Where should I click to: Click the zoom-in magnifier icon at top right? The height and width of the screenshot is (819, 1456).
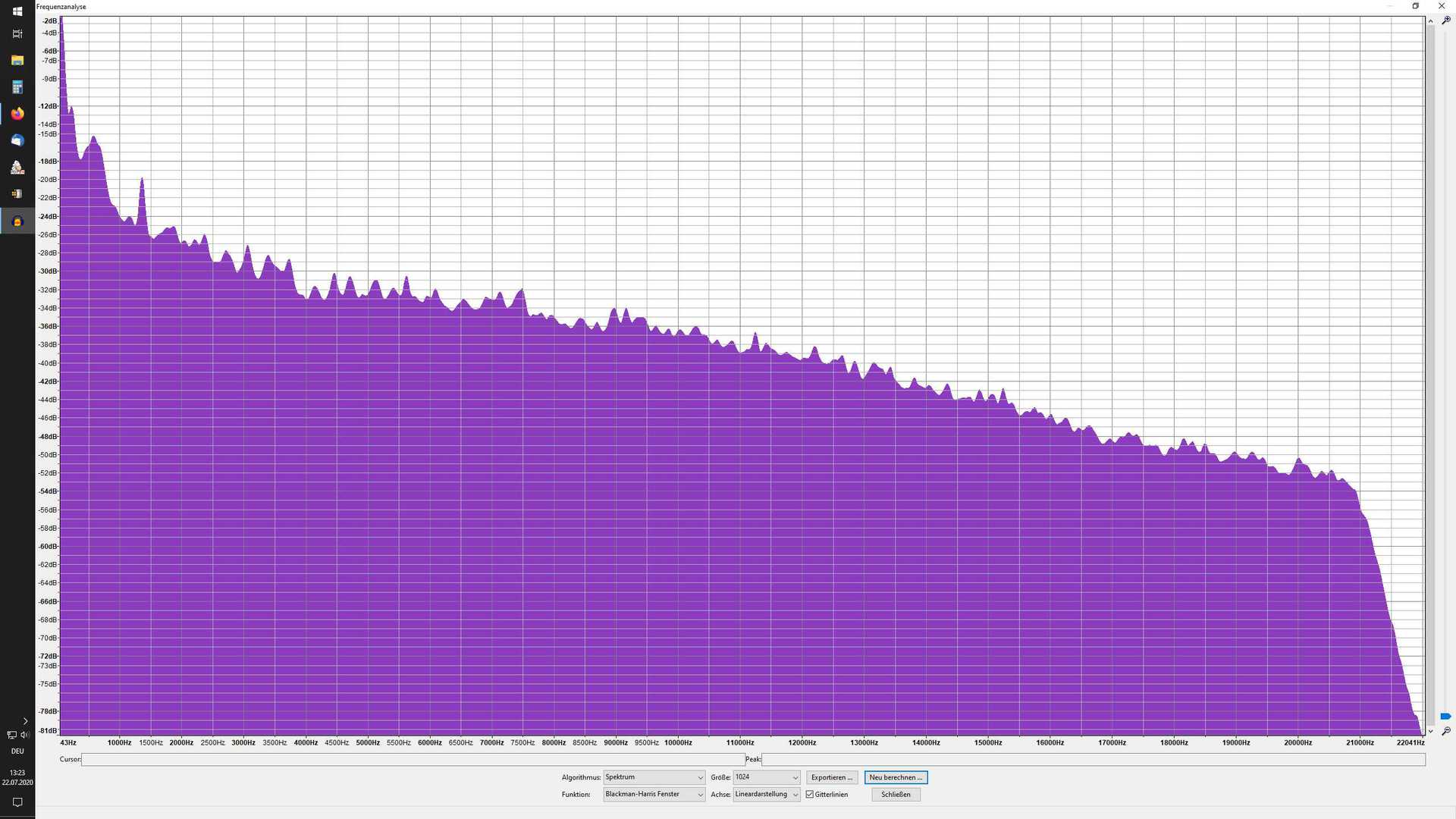(1445, 21)
